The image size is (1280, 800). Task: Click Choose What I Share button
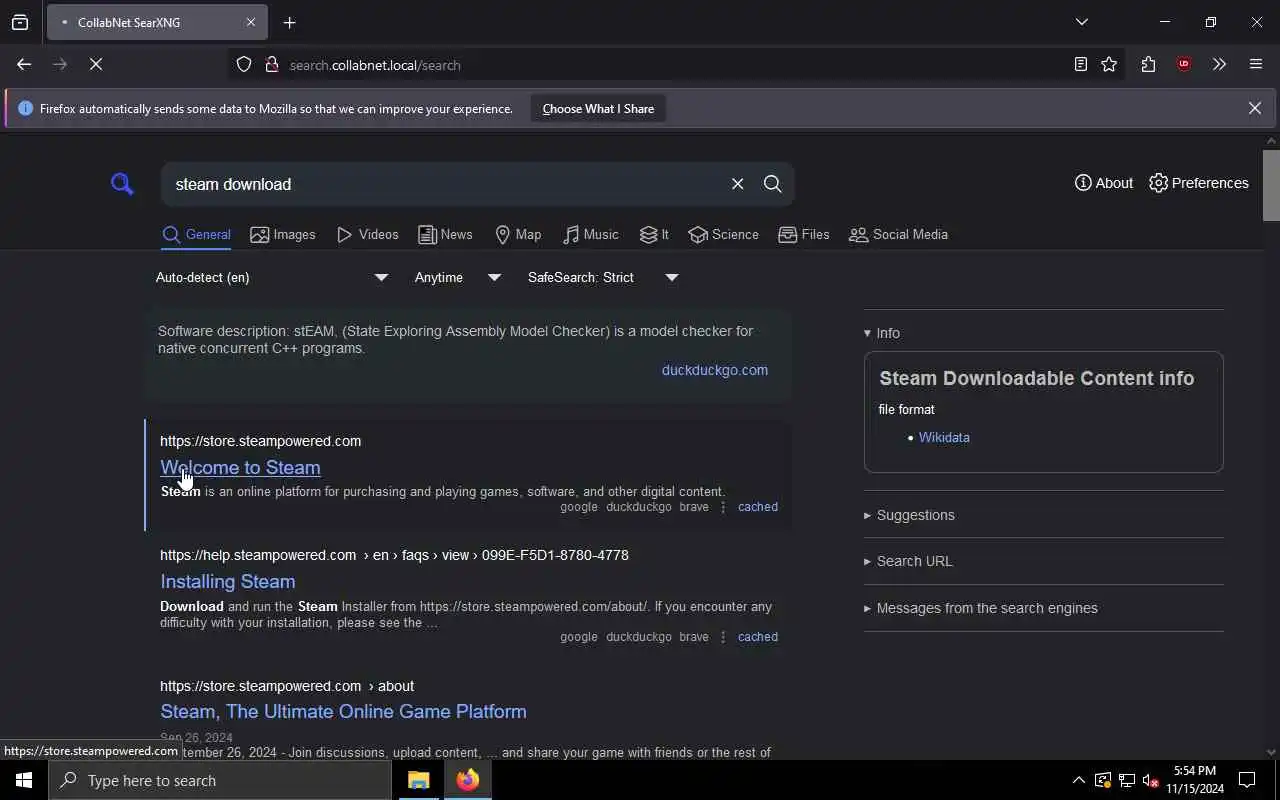click(x=598, y=108)
